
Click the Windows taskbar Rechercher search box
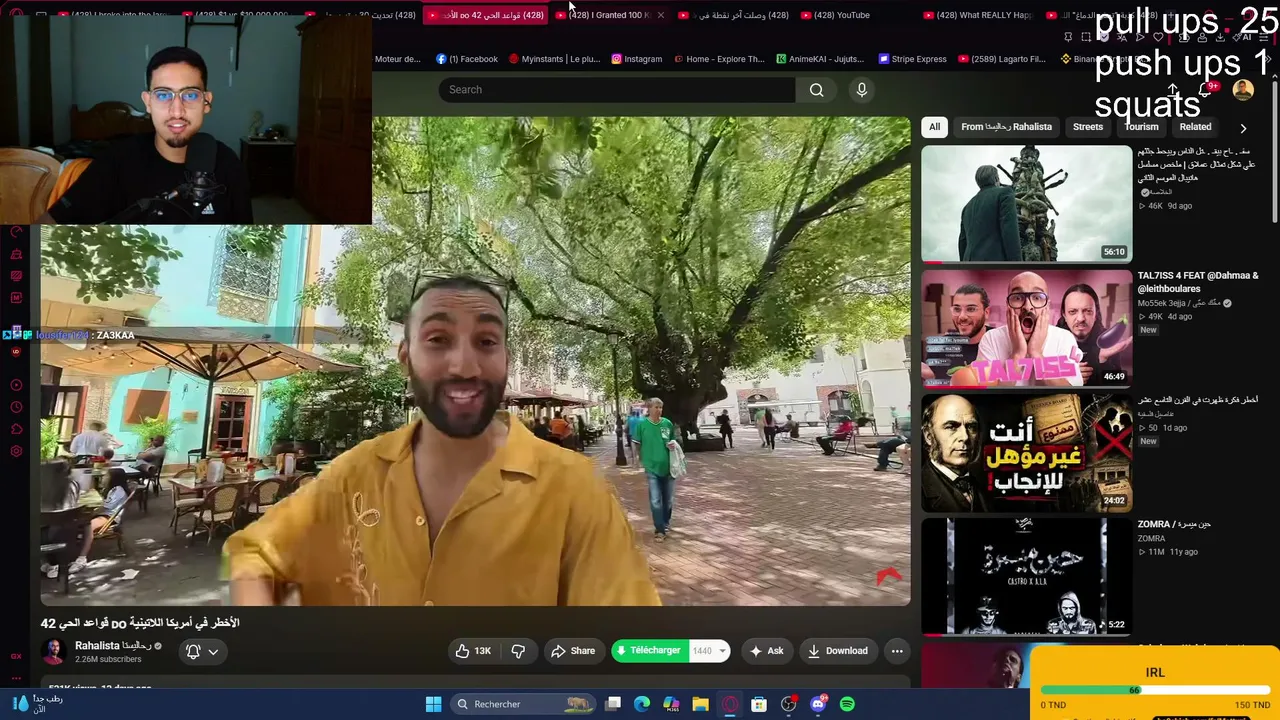pyautogui.click(x=523, y=704)
